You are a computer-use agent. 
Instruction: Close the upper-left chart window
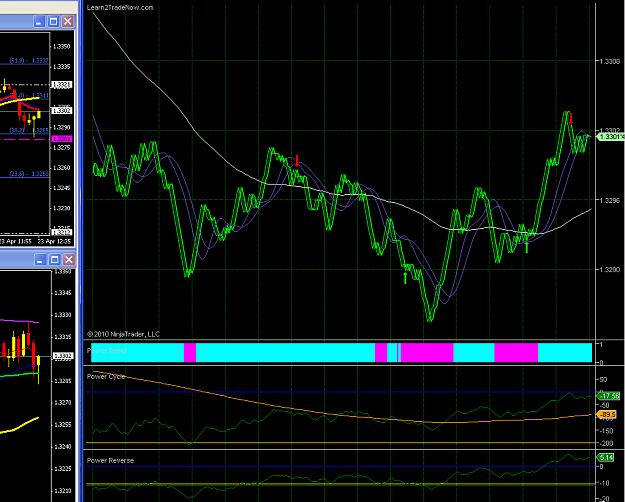(x=68, y=22)
